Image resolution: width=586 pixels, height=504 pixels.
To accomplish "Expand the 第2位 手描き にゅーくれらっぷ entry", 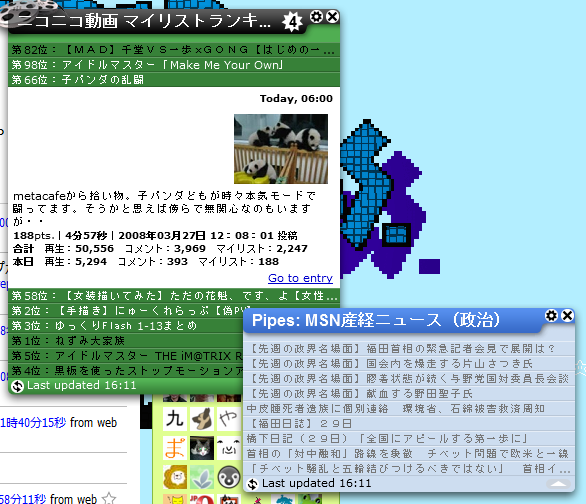I will [x=126, y=311].
